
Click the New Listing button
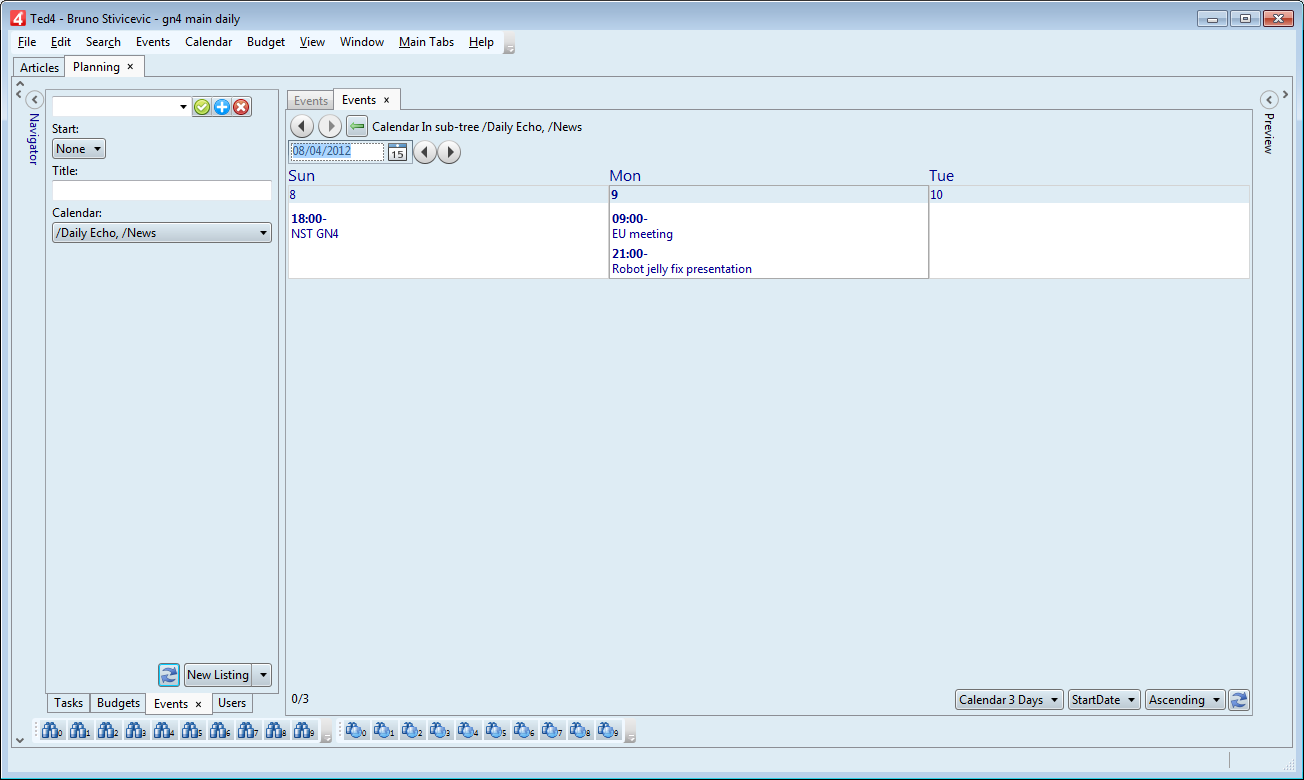point(218,675)
